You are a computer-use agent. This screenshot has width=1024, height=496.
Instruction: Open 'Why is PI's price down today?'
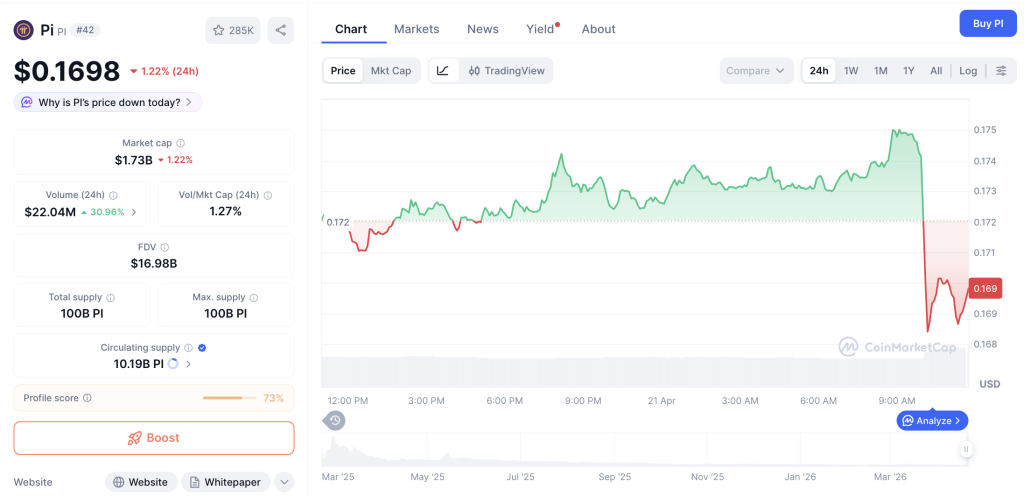(x=108, y=102)
